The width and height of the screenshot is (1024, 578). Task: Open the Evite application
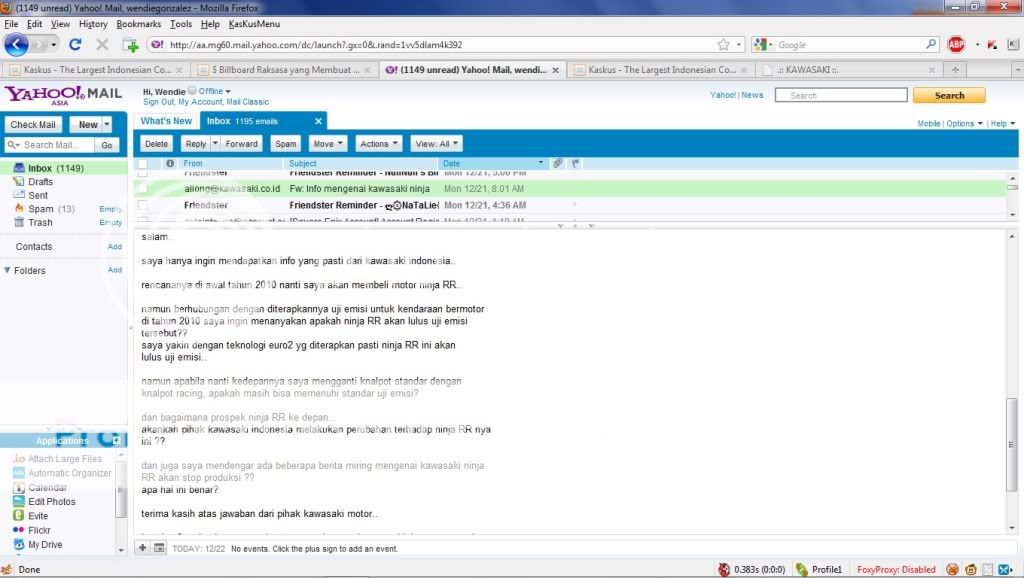click(31, 516)
